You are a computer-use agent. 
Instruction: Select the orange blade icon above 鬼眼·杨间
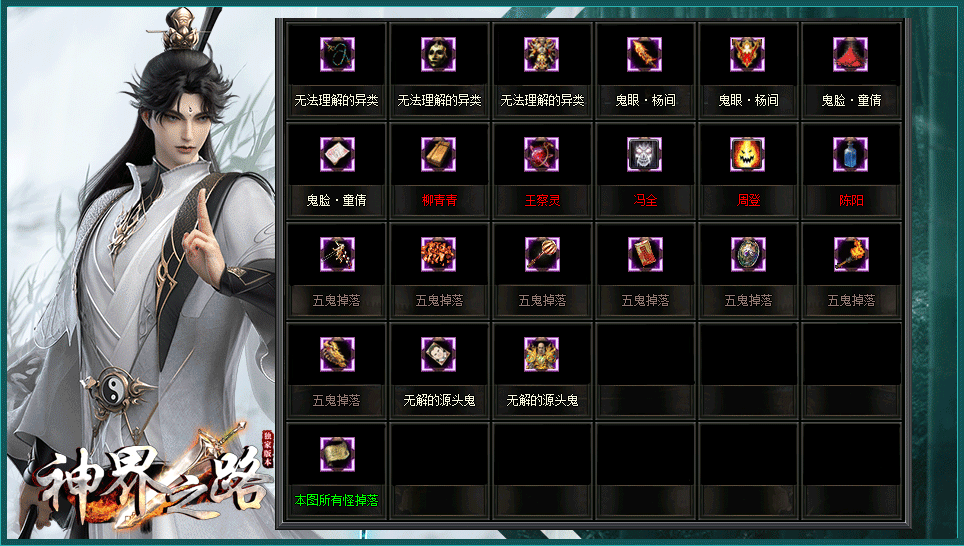(644, 54)
